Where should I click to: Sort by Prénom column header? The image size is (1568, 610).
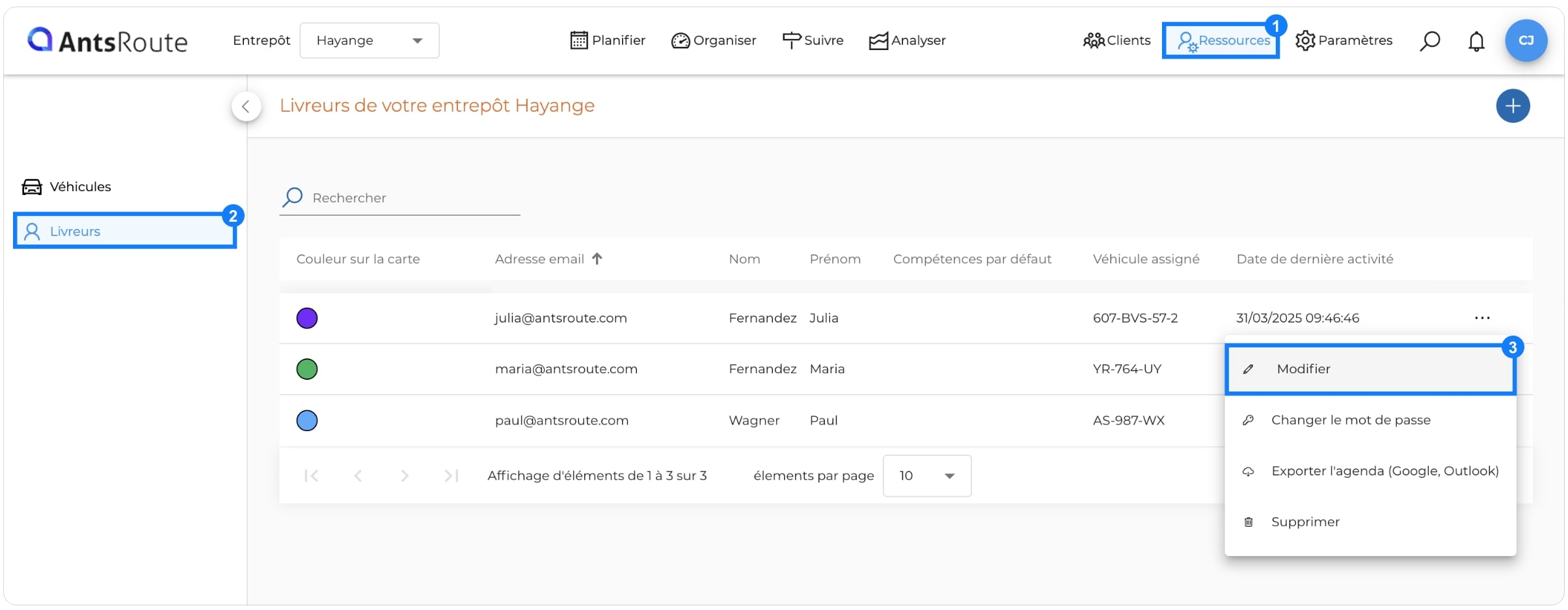click(835, 259)
